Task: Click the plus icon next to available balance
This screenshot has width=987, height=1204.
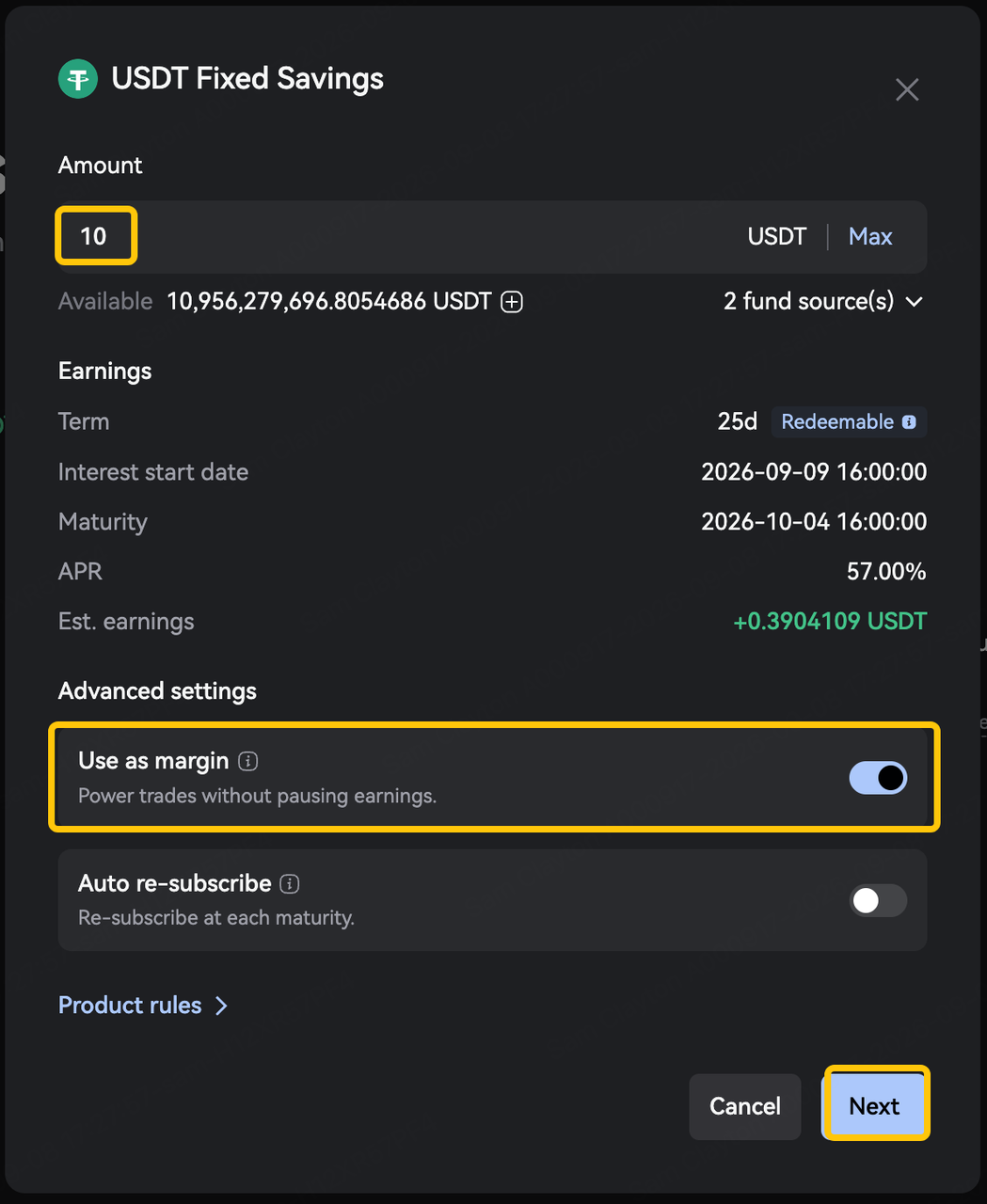Action: [512, 302]
